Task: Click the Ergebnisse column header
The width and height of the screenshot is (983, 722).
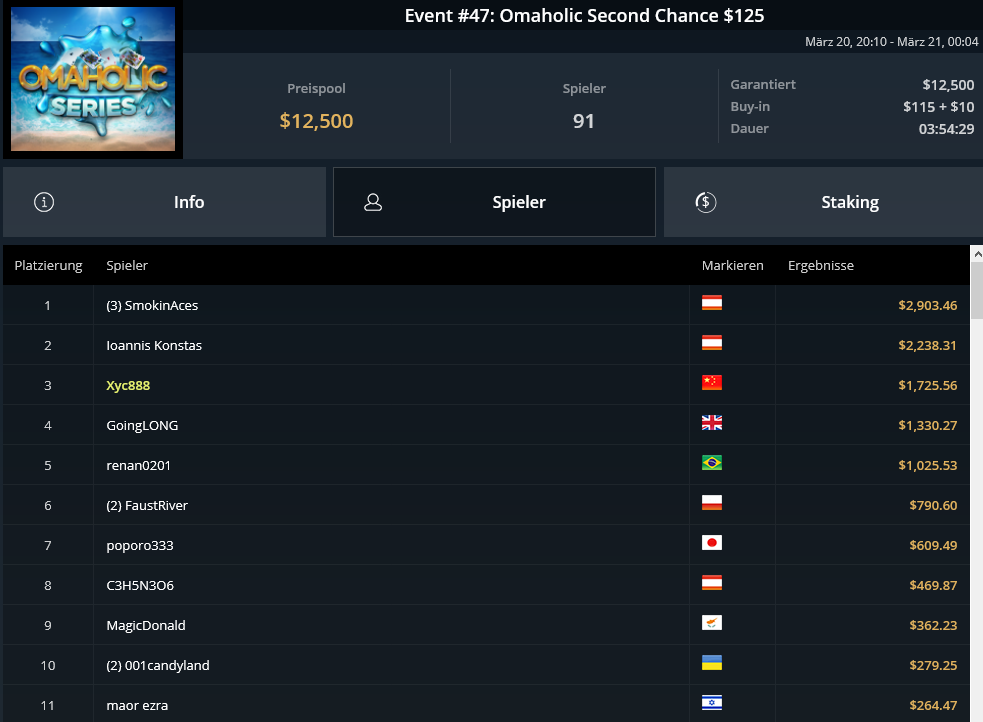Action: [821, 265]
